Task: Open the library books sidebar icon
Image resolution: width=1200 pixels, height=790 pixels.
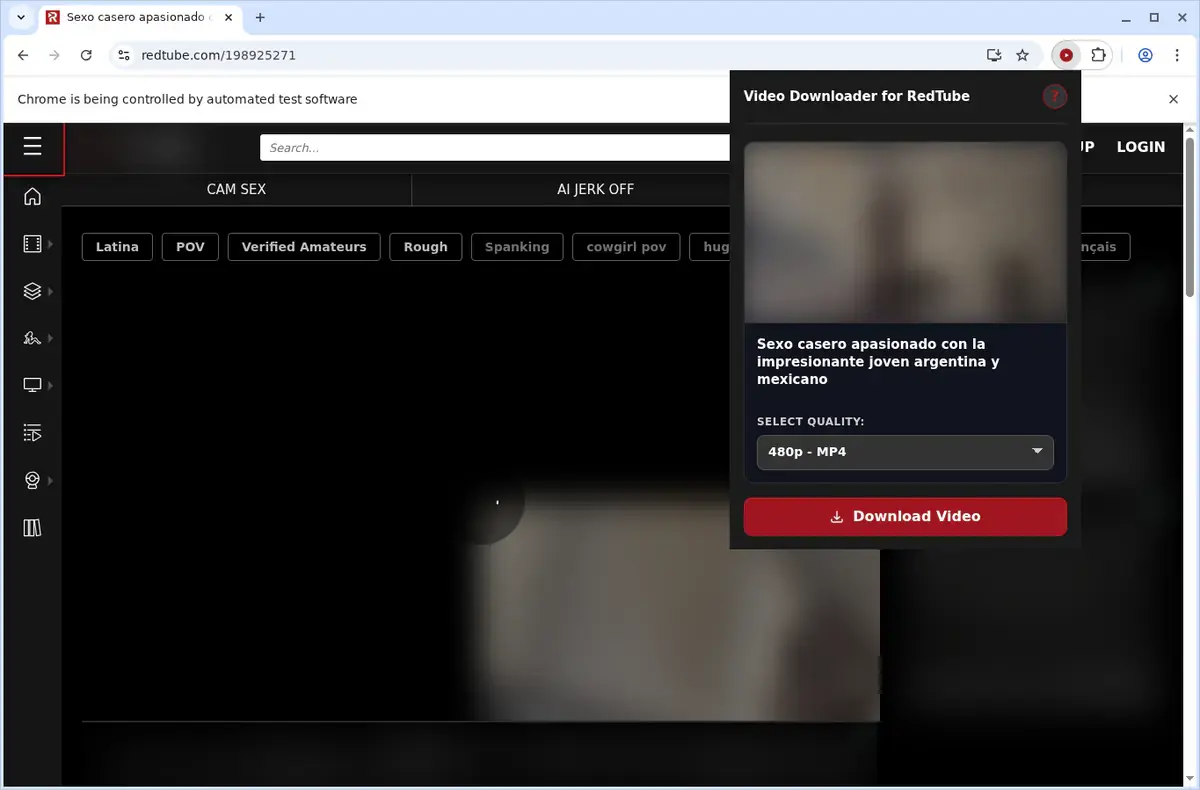Action: 32,528
